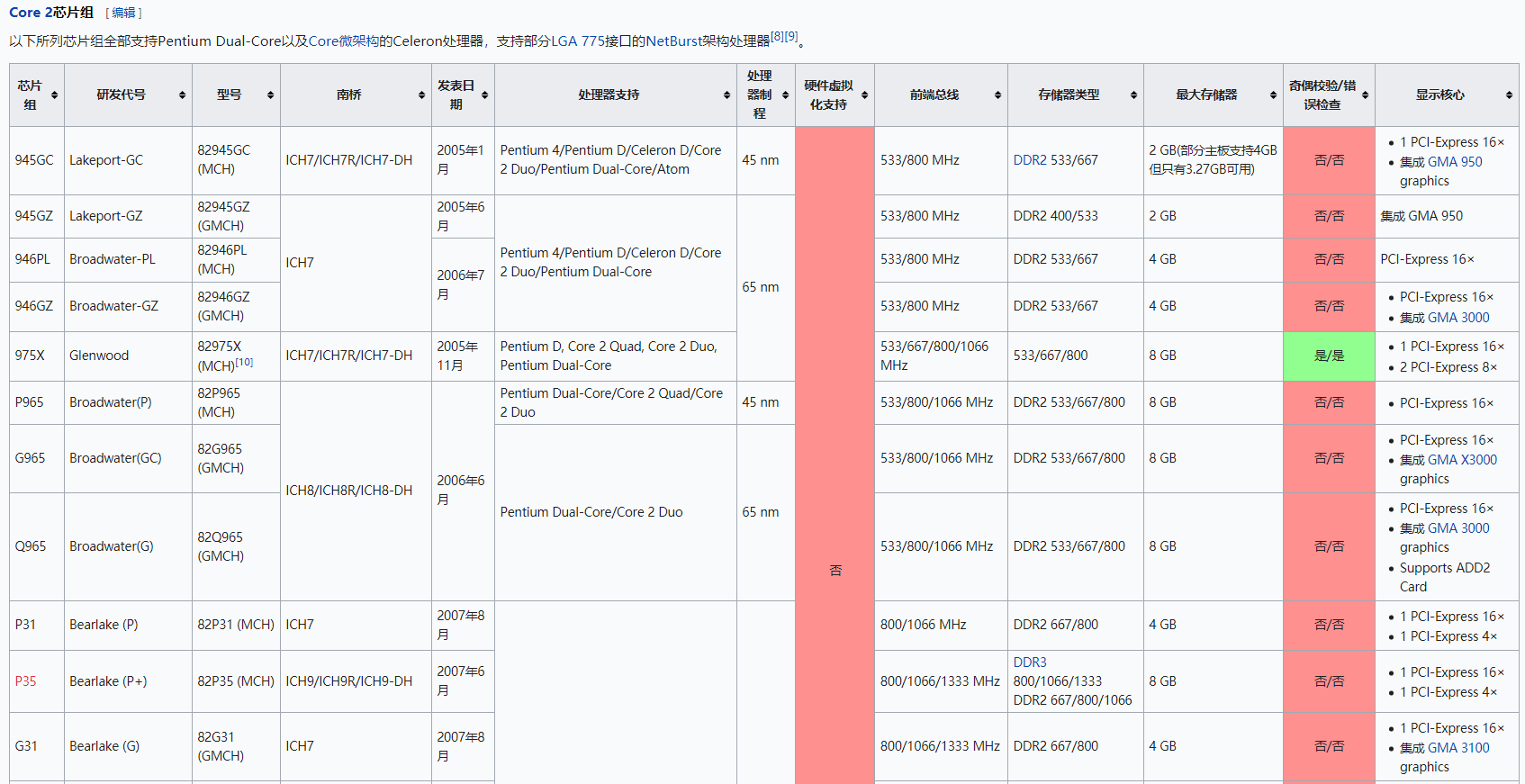Sort by 显示核心 column sort arrows

click(1509, 95)
